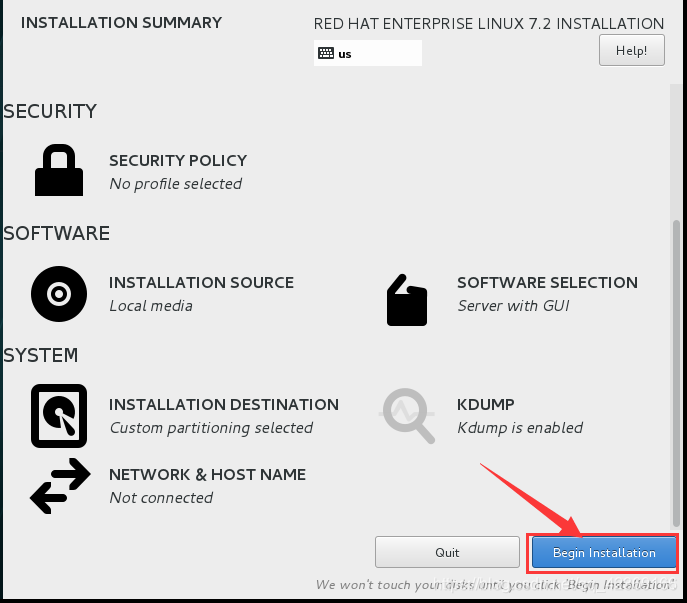Click 'Custom partitioning selected' text

(x=212, y=428)
